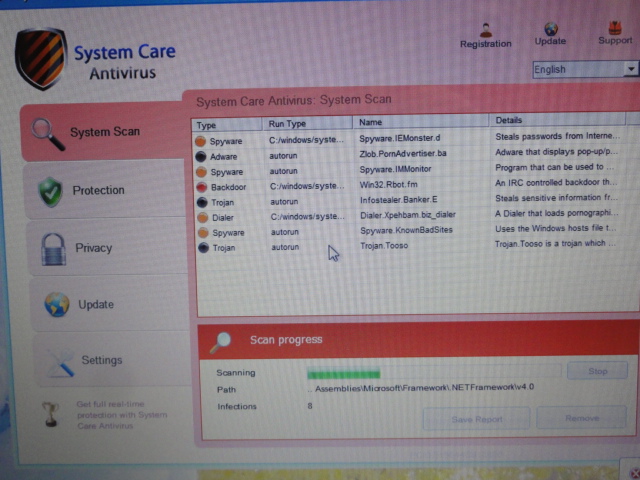Click the Infections count 8
This screenshot has height=480, width=640.
pyautogui.click(x=310, y=406)
